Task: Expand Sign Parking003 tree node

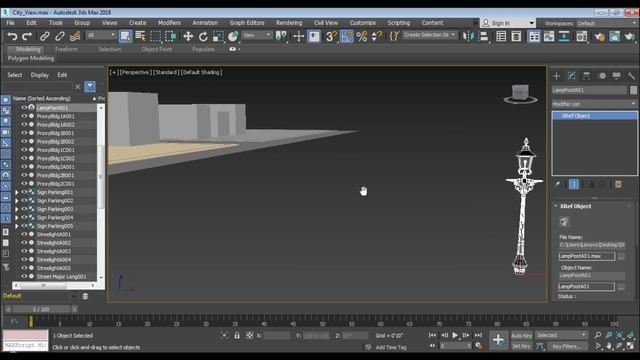Action: [17, 209]
